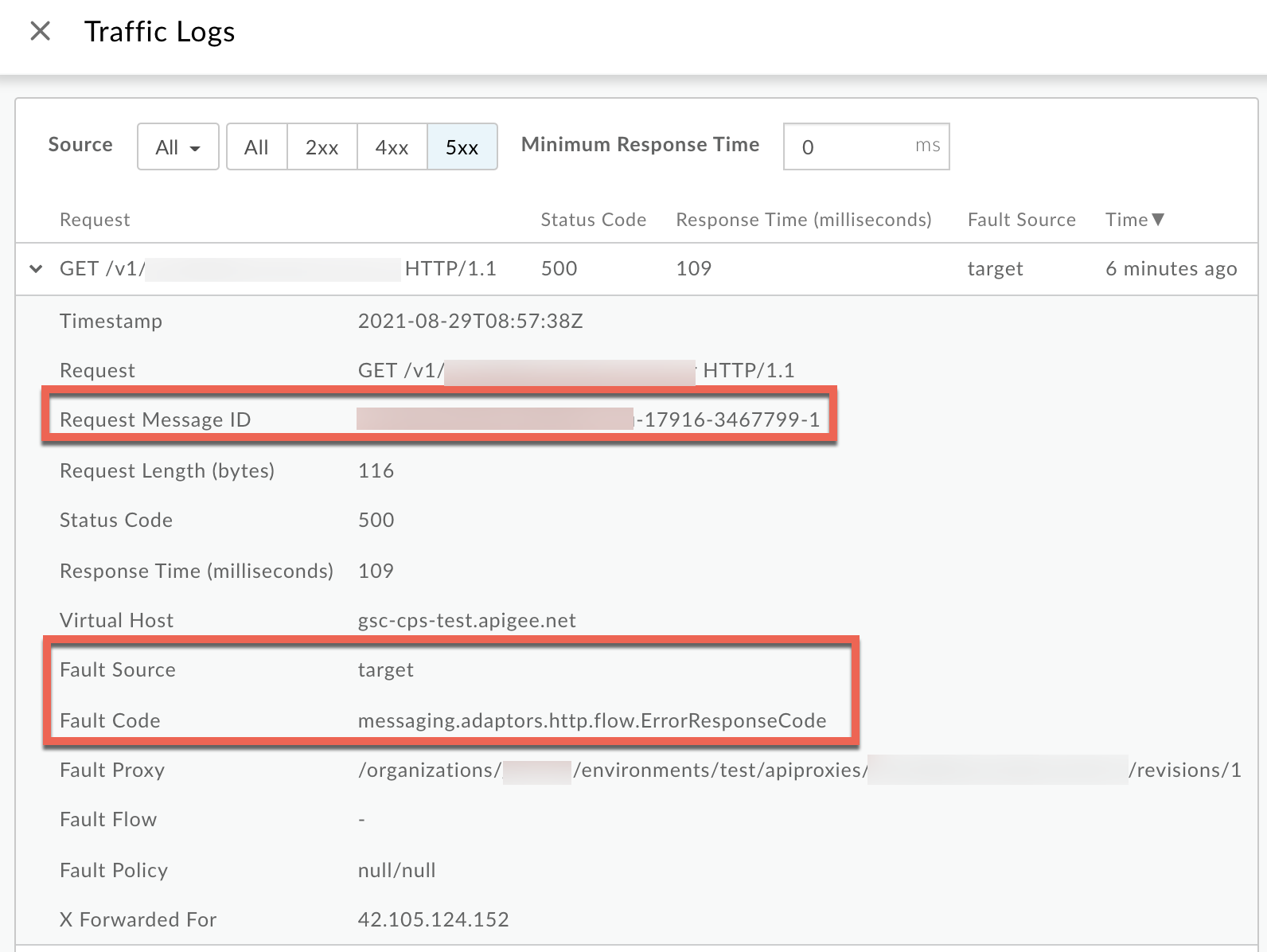Screen dimensions: 1267x952
Task: Click the Timestamp value 2021-08-29T08:57:38Z
Action: (x=470, y=321)
